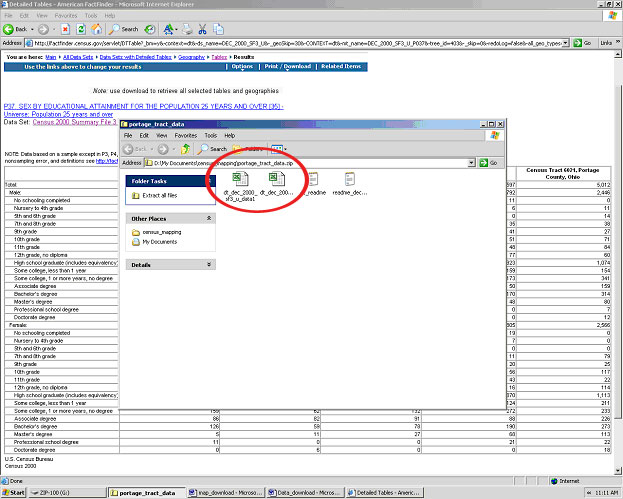Open Print / Download on FactFinder bar
This screenshot has height=499, width=623.
tap(288, 66)
